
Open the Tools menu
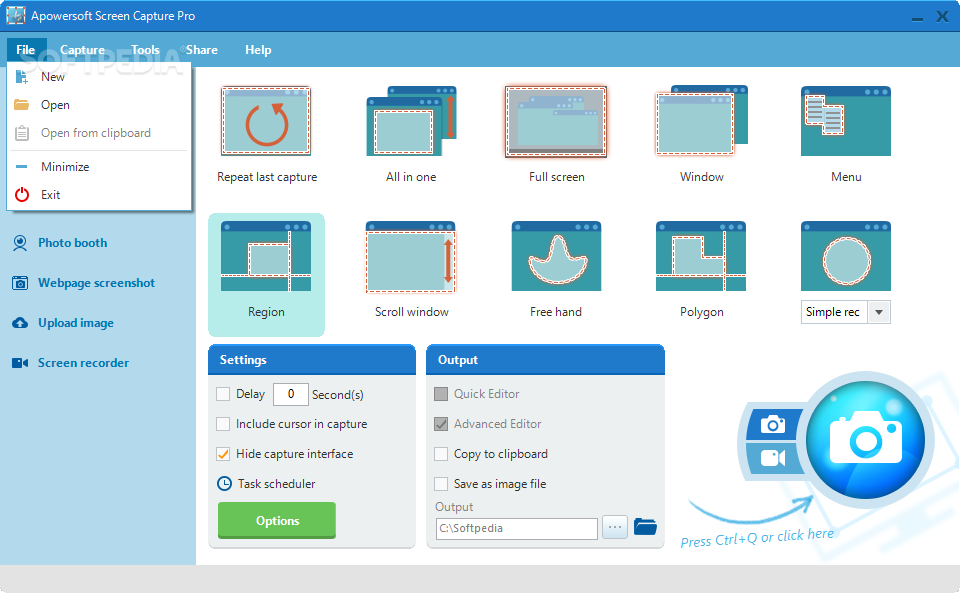tap(145, 50)
